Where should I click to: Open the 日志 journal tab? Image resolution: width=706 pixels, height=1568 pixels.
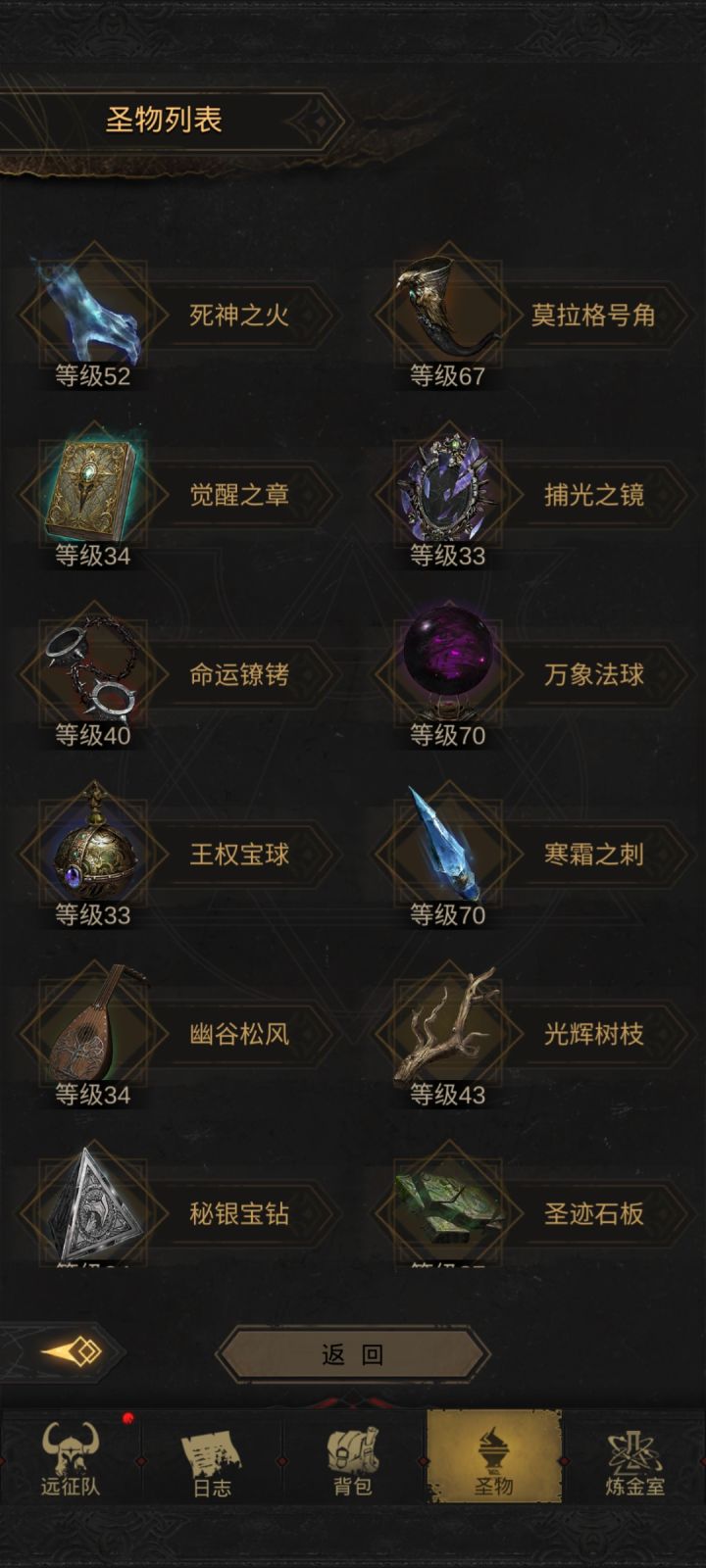[x=212, y=1459]
